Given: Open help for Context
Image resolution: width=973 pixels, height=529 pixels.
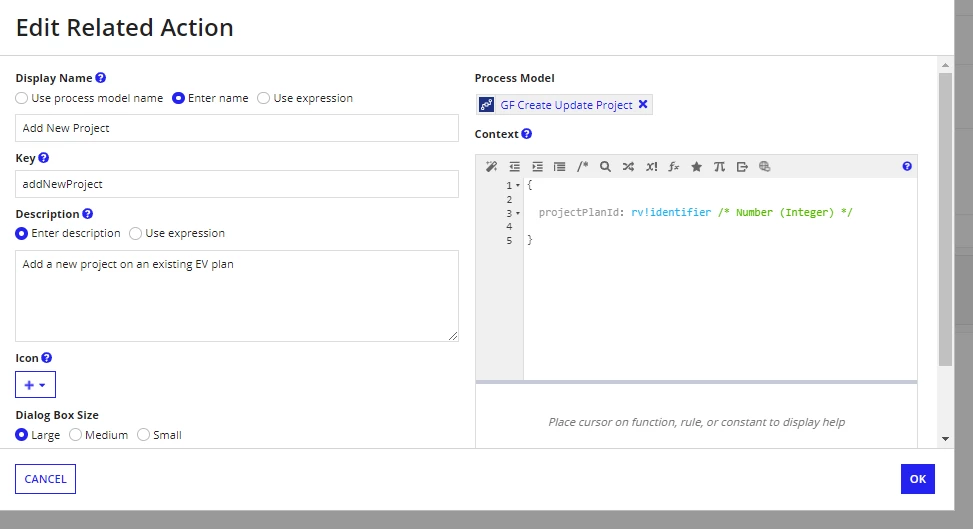Looking at the screenshot, I should pos(527,133).
